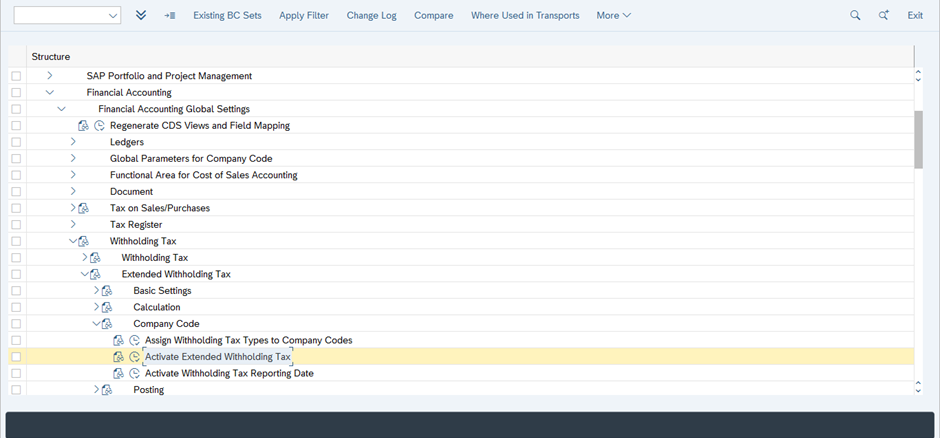Image resolution: width=940 pixels, height=438 pixels.
Task: Open documentation for Activate Withholding Tax Reporting Date
Action: pos(119,373)
